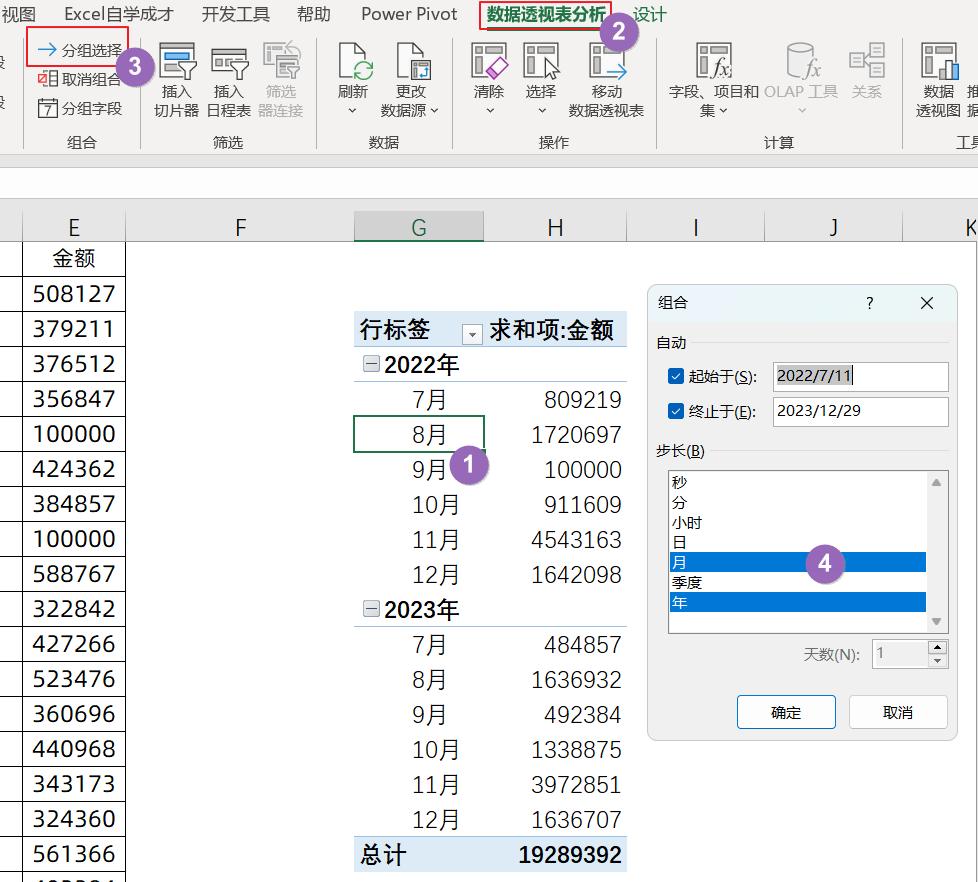Confirm grouping with the 确定 button

(x=786, y=712)
